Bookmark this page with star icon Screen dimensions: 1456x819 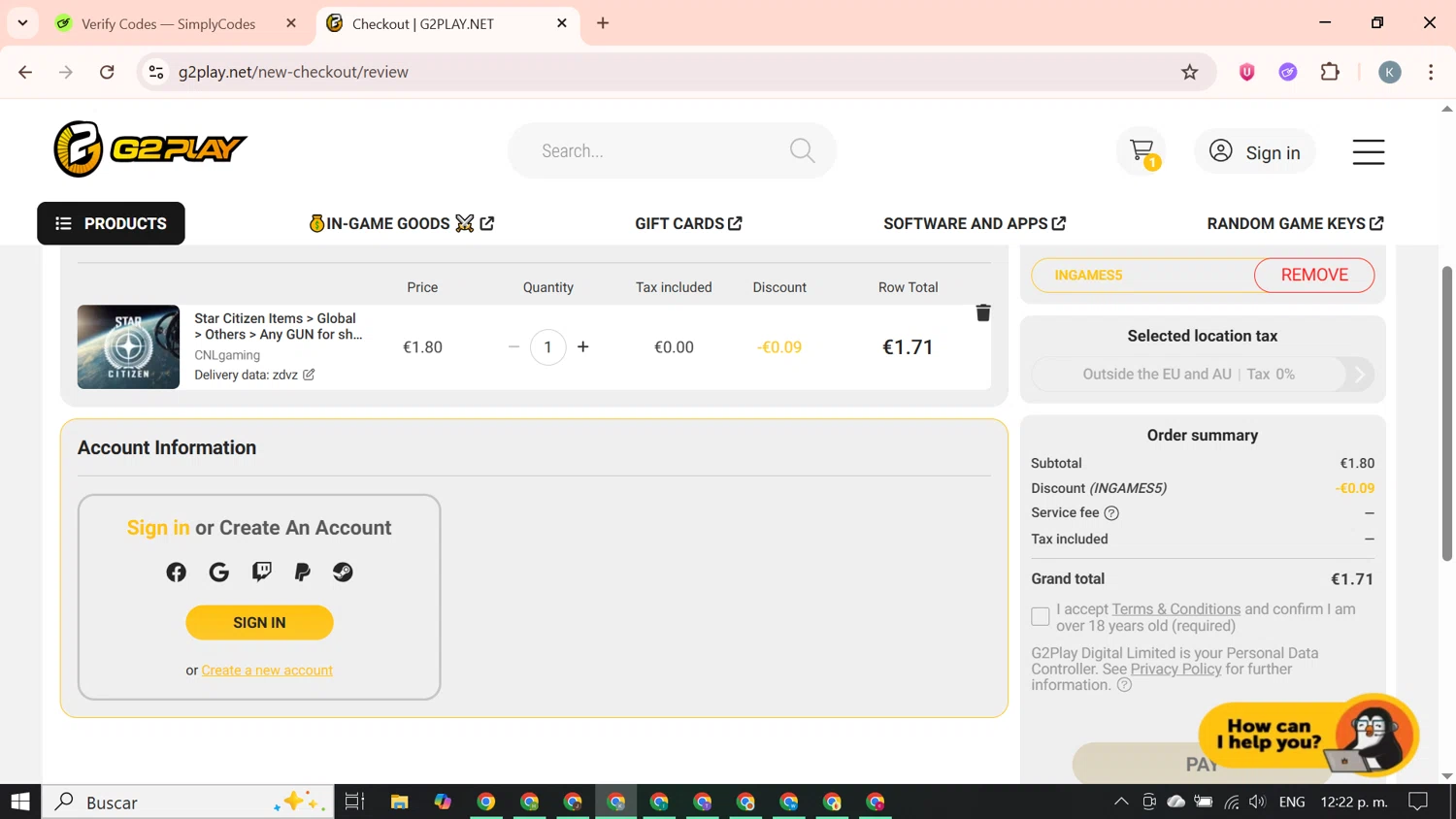point(1189,72)
